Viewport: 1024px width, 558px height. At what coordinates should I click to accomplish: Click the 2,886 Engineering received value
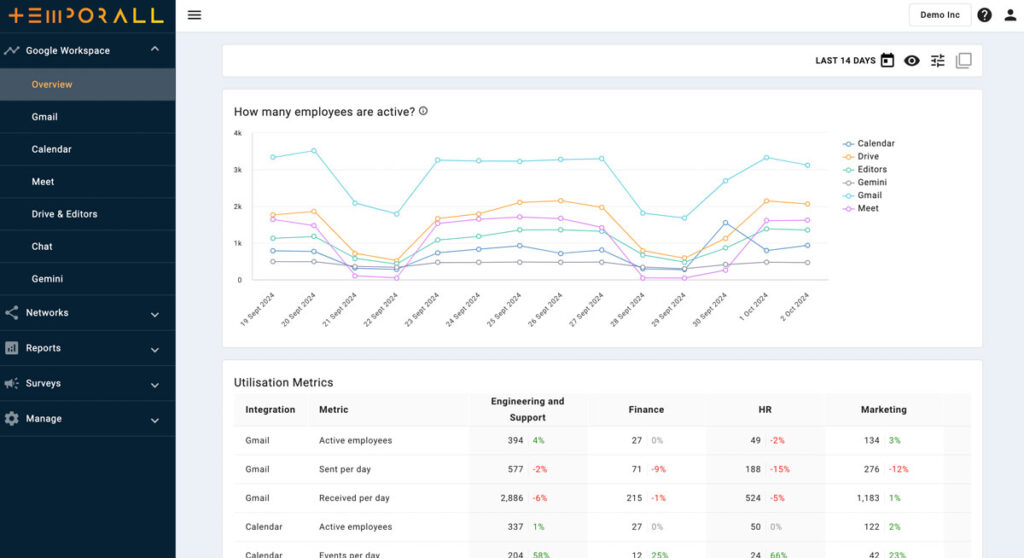(x=512, y=498)
